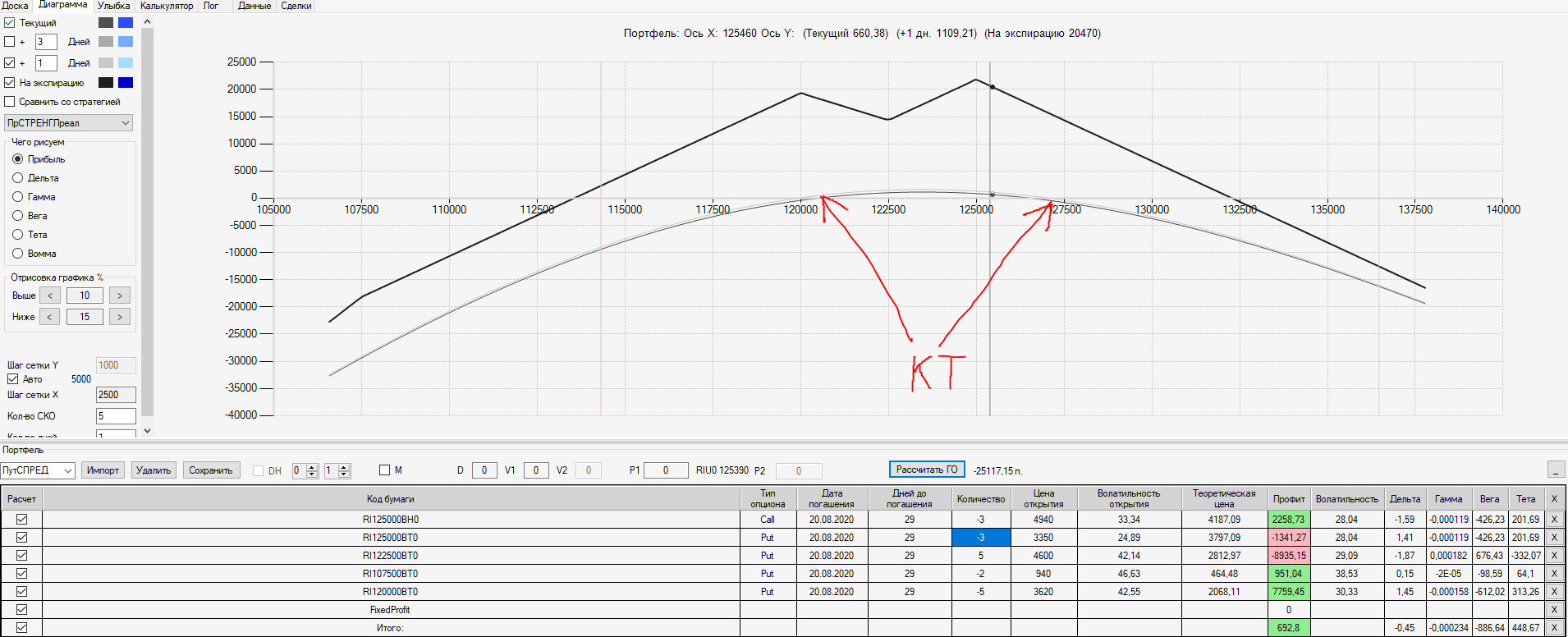
Task: Enable the +3 days curve checkbox
Action: 10,41
